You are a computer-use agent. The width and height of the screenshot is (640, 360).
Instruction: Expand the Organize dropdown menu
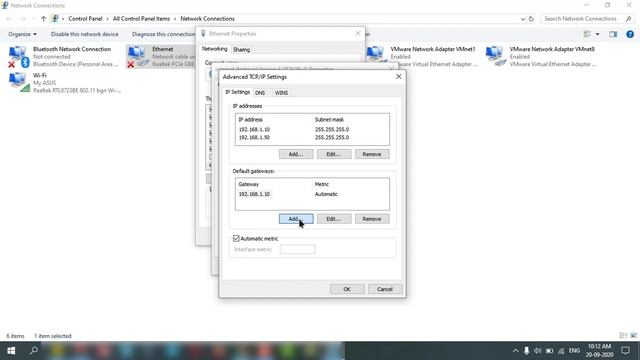[x=22, y=34]
